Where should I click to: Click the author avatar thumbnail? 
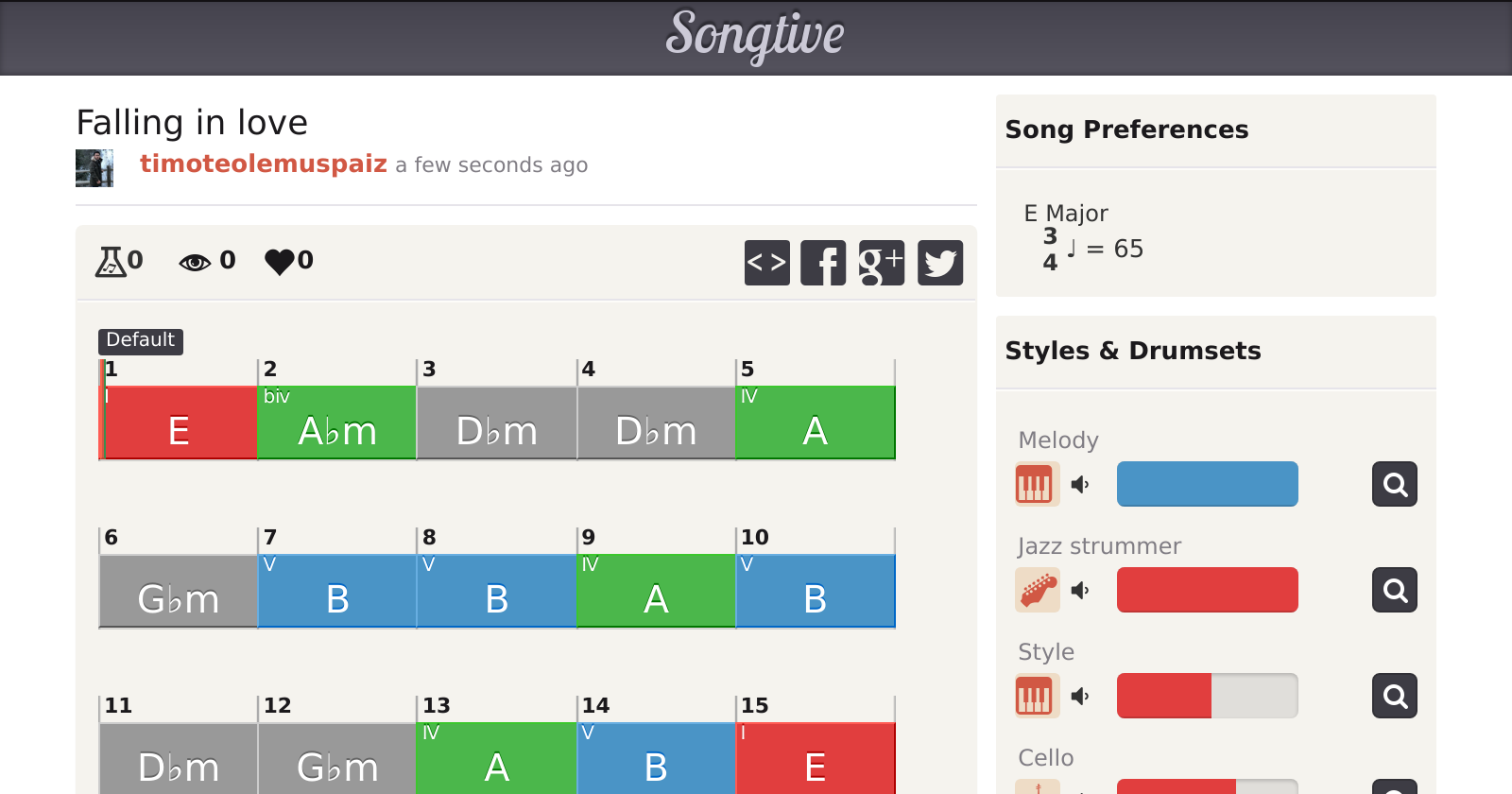(94, 168)
